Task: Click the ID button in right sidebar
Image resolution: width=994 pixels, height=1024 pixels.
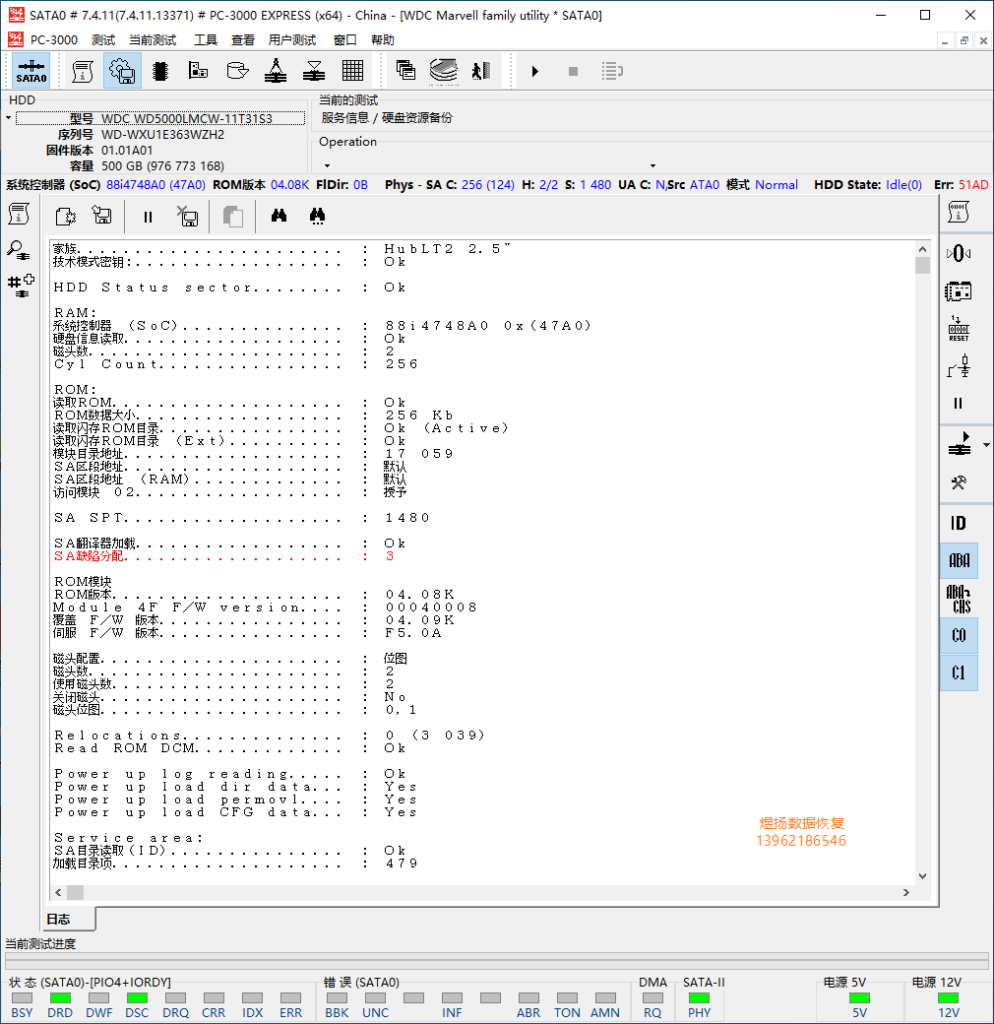Action: pyautogui.click(x=958, y=523)
